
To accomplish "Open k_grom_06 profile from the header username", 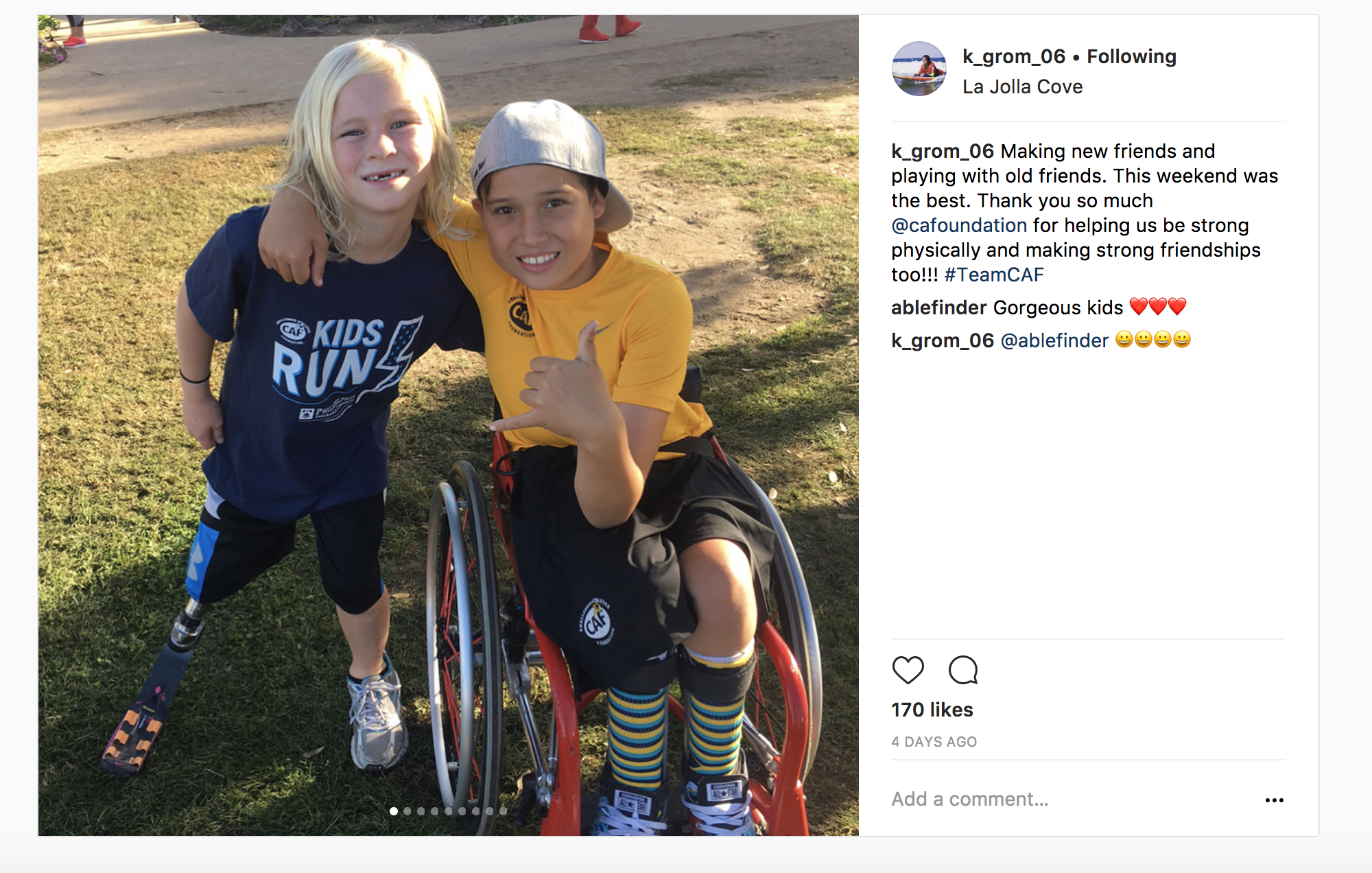I will pos(1013,56).
